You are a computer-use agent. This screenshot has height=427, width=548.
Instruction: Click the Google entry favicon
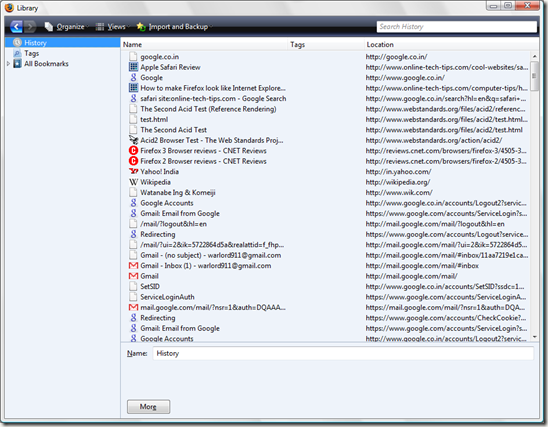133,77
